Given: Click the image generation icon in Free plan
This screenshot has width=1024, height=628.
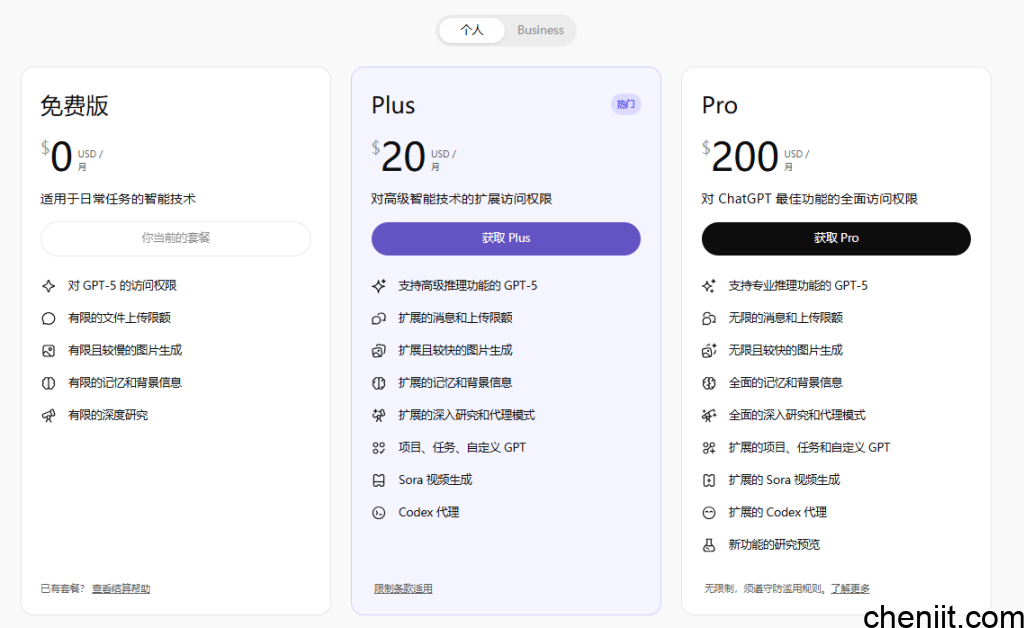Looking at the screenshot, I should [48, 351].
